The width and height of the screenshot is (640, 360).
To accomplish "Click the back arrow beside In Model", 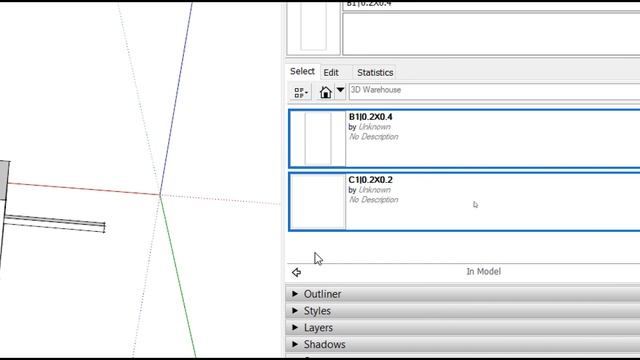I will click(x=296, y=272).
